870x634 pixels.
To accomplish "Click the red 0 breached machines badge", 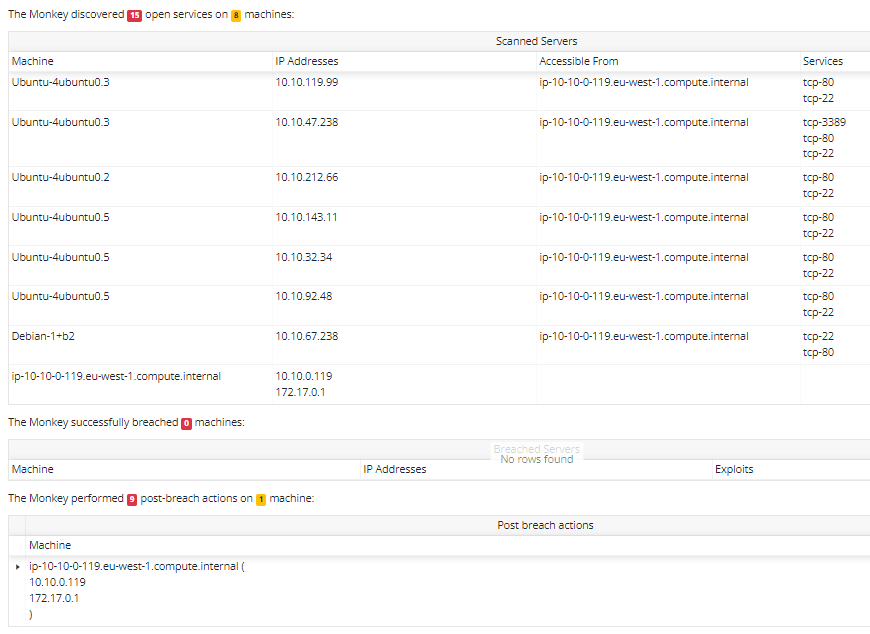I will tap(186, 423).
